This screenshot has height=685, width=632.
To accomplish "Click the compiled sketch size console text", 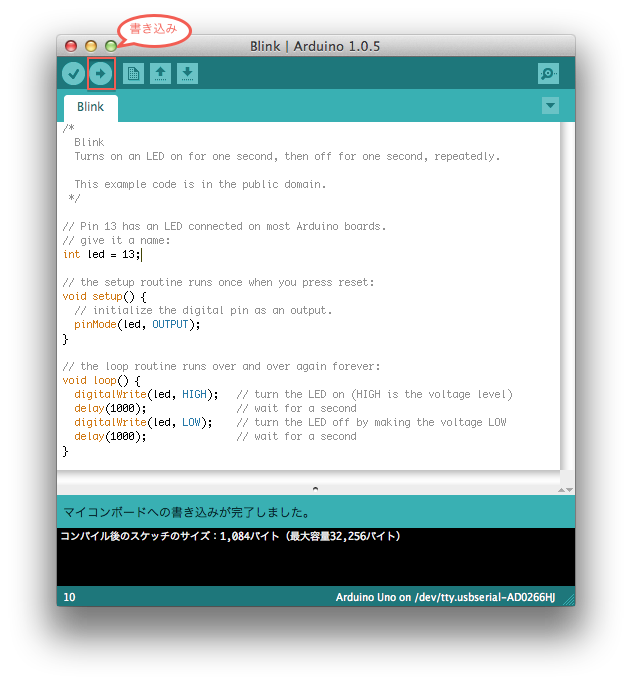I will click(229, 537).
